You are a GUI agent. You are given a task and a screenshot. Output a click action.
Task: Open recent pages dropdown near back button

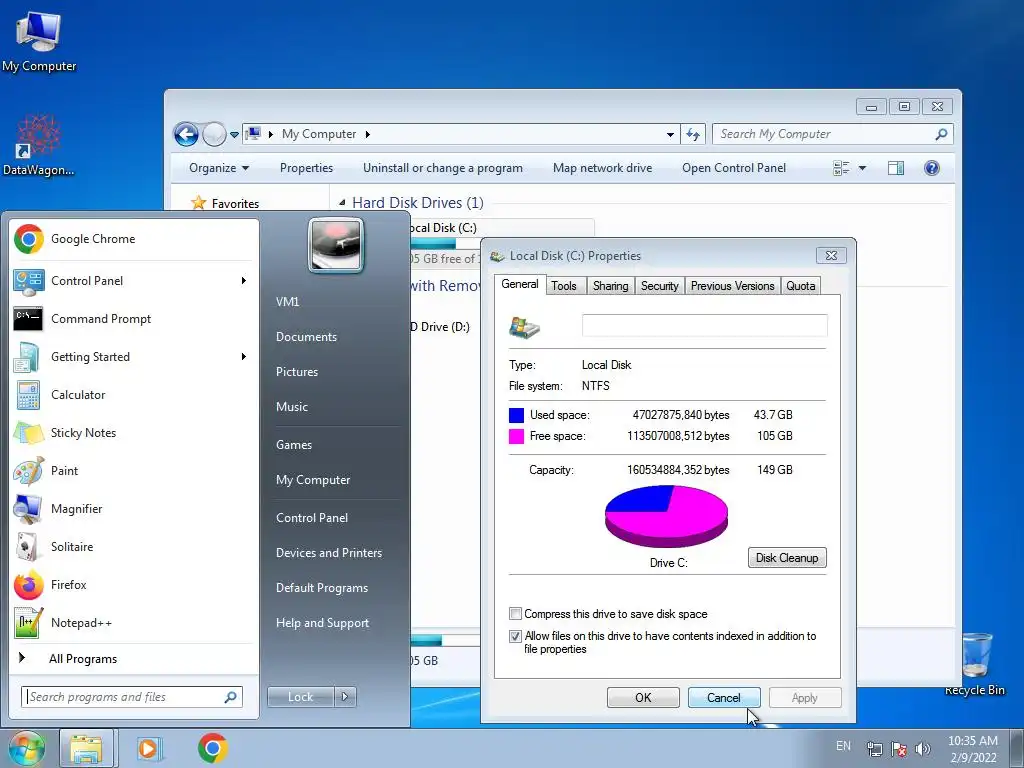click(x=234, y=135)
